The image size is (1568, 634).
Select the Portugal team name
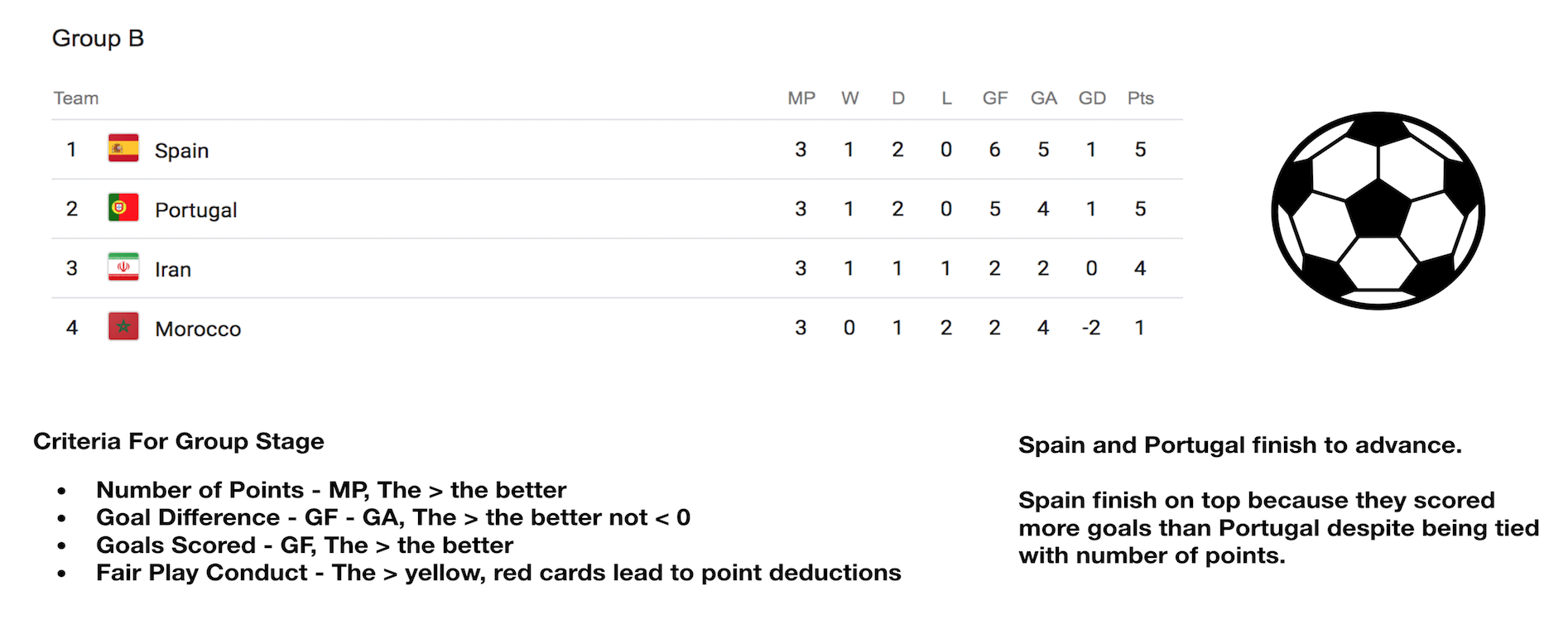(196, 210)
